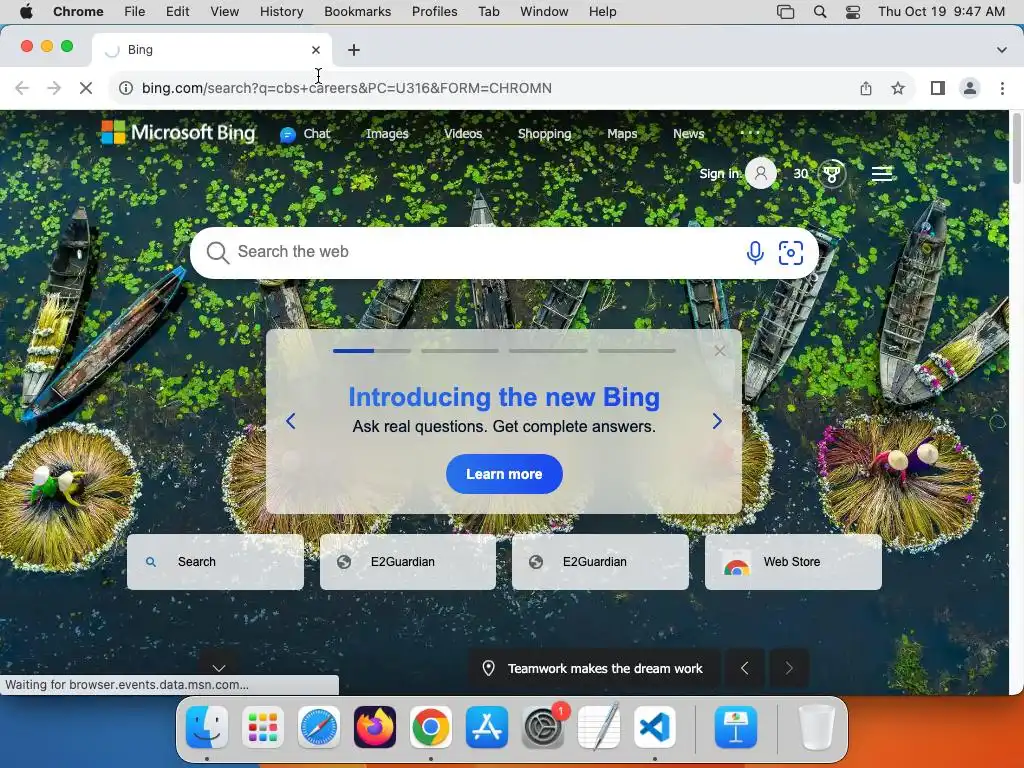Open Firefox from the dock
Viewport: 1024px width, 768px height.
375,727
